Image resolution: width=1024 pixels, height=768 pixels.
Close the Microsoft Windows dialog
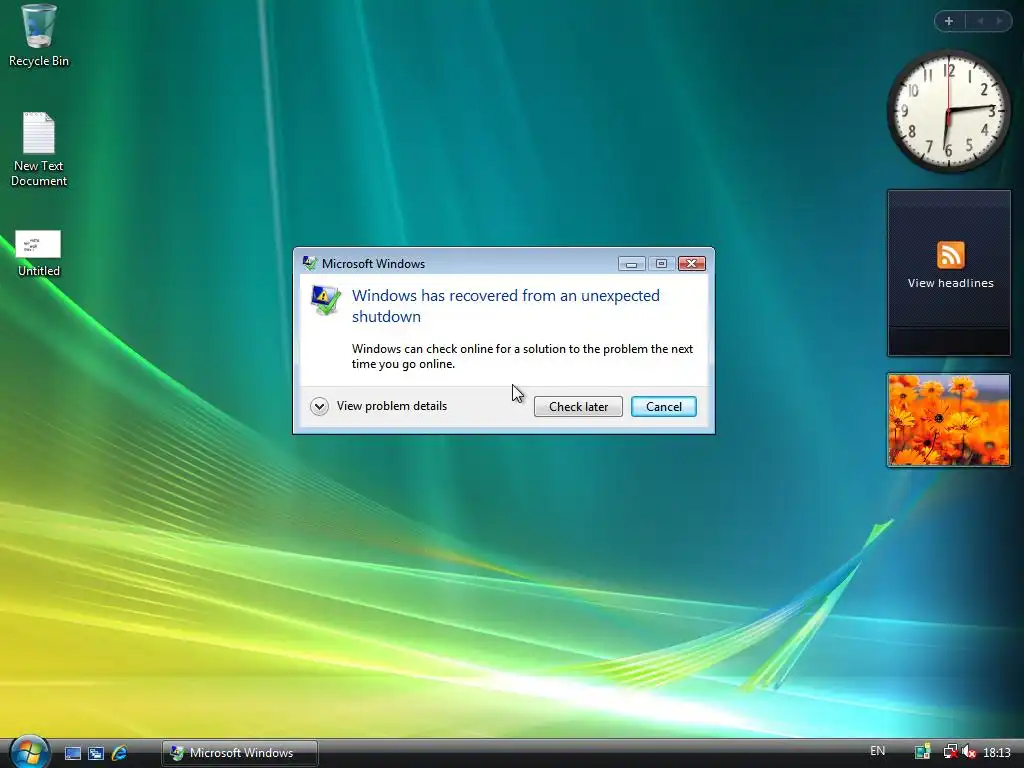click(692, 263)
